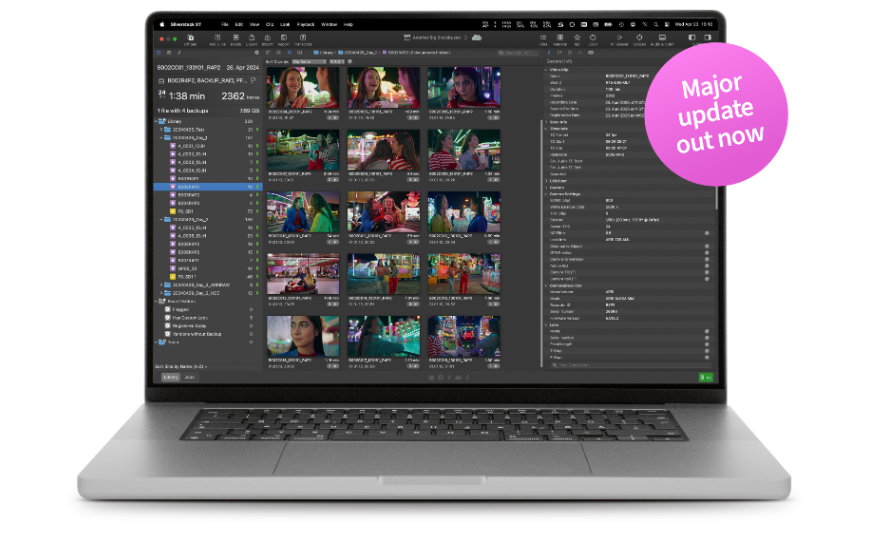The height and width of the screenshot is (547, 870).
Task: Click the cloud status icon in the toolbar
Action: click(x=477, y=38)
